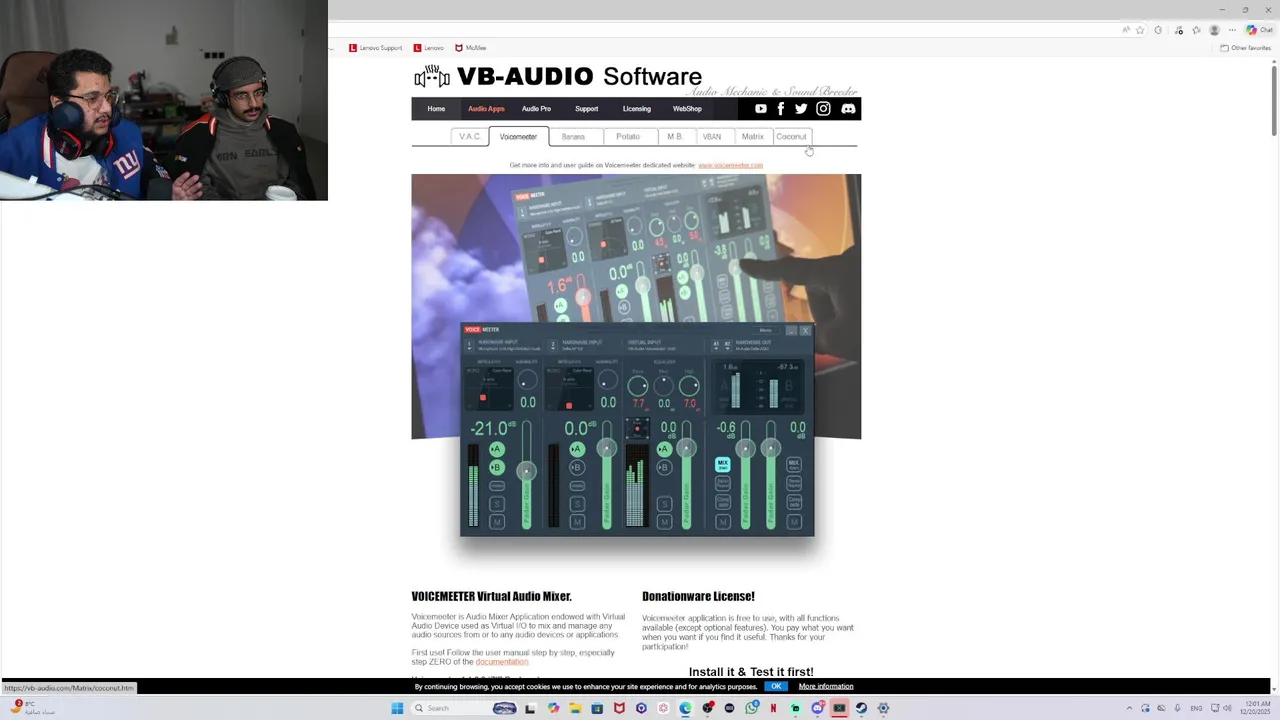Open the Lenovo bookmark

tap(428, 48)
